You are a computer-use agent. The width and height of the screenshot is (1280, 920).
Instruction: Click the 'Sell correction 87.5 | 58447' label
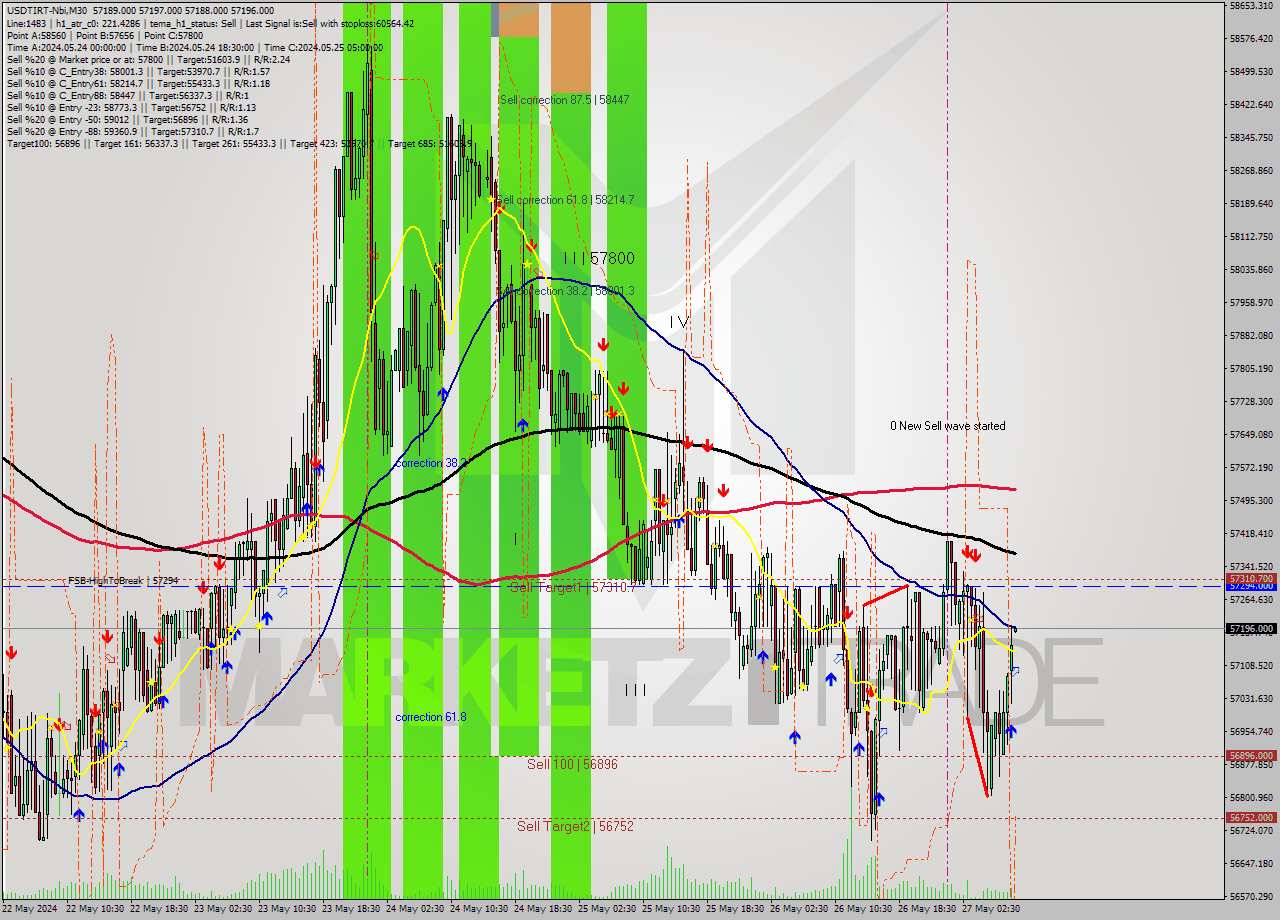[x=564, y=100]
